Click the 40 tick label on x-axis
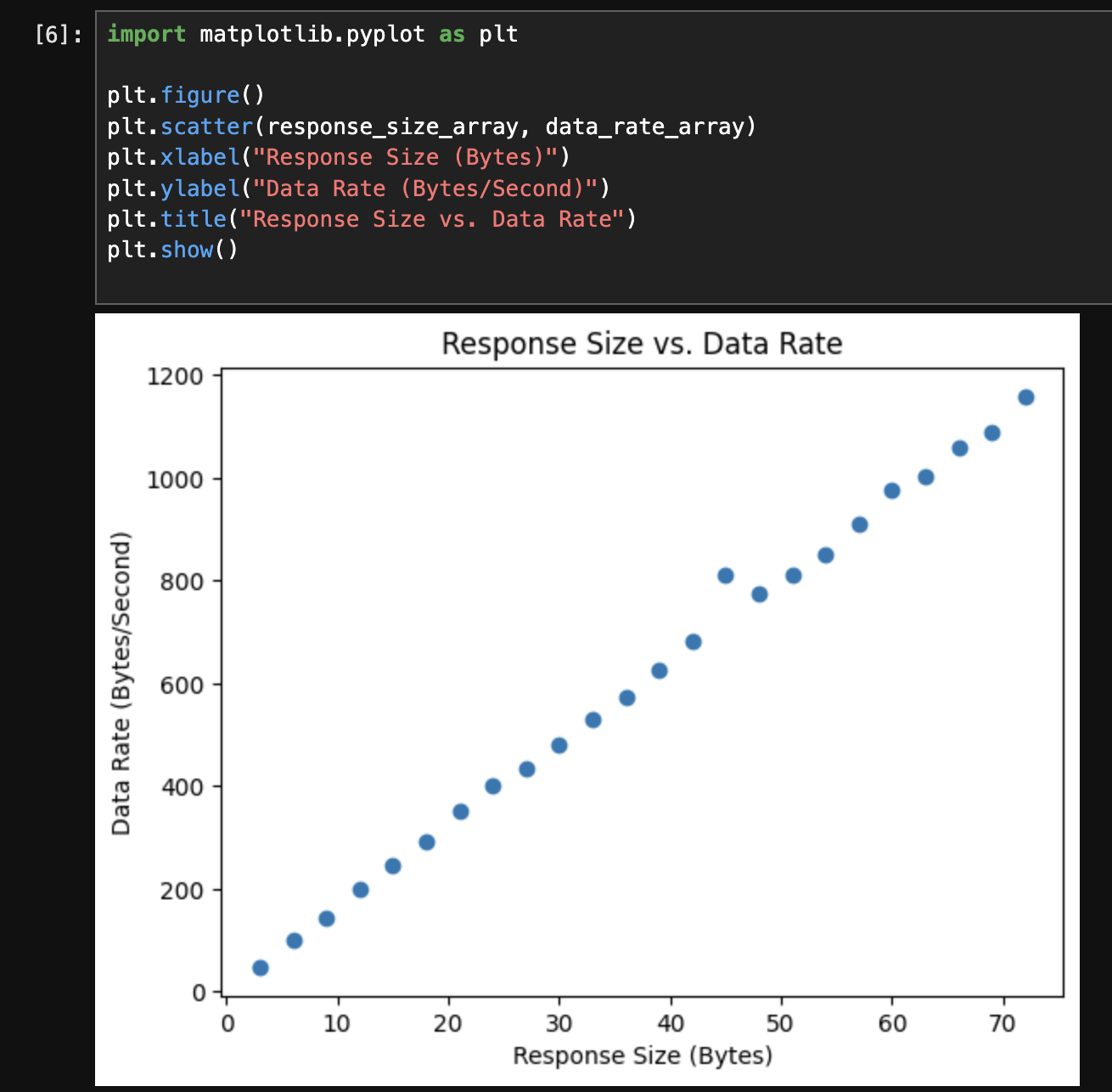 tap(671, 1023)
